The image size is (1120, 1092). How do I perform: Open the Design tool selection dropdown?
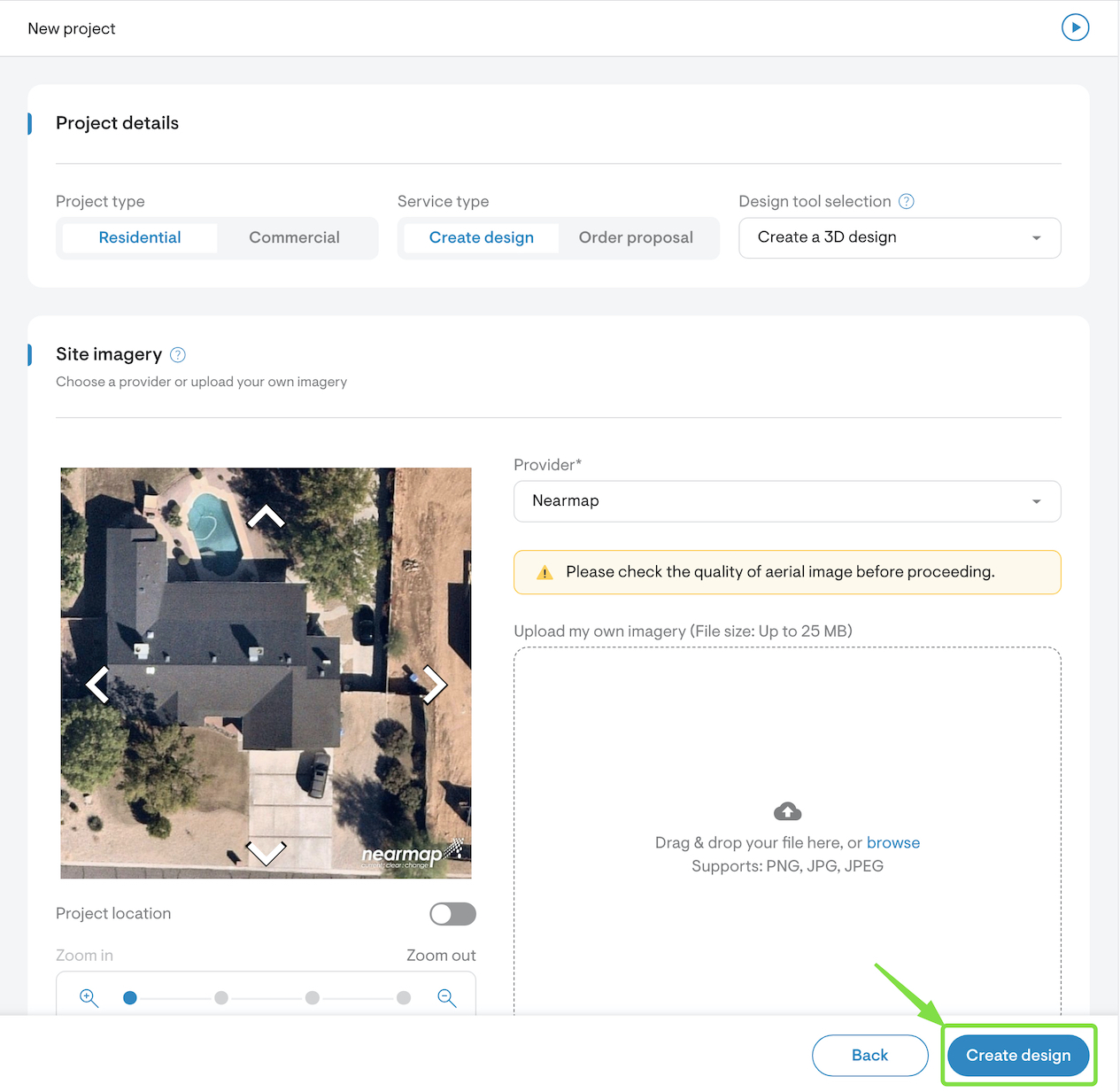coord(900,237)
